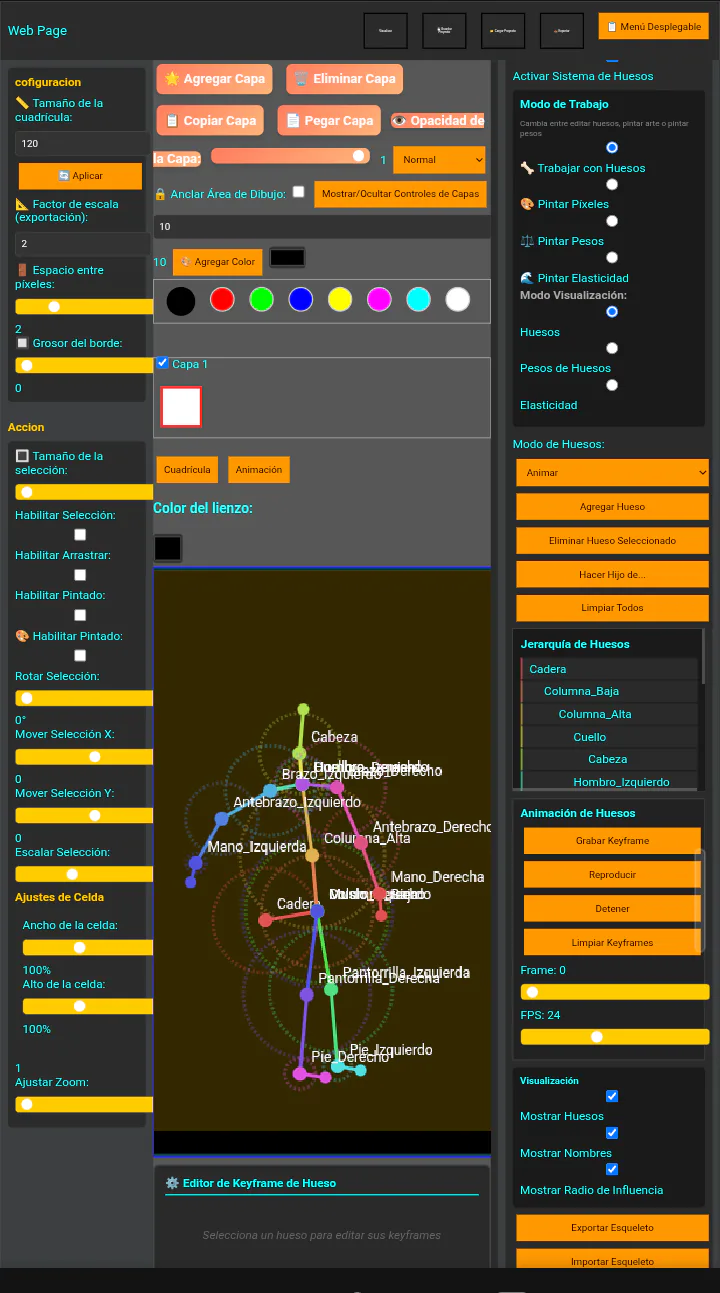Viewport: 720px width, 1293px height.
Task: Stop animation with Detener button
Action: pos(612,909)
